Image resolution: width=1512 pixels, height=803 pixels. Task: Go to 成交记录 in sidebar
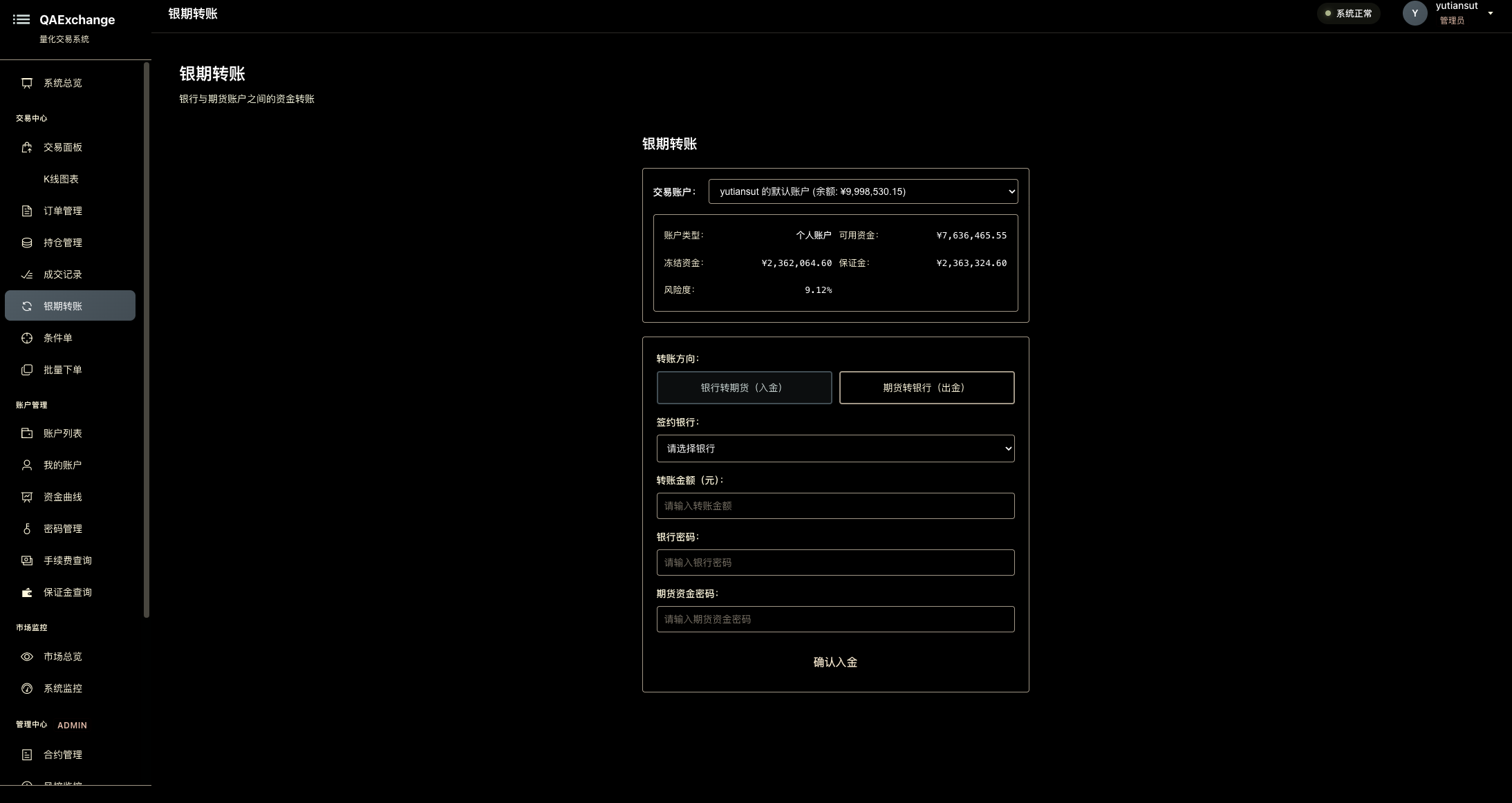point(63,274)
